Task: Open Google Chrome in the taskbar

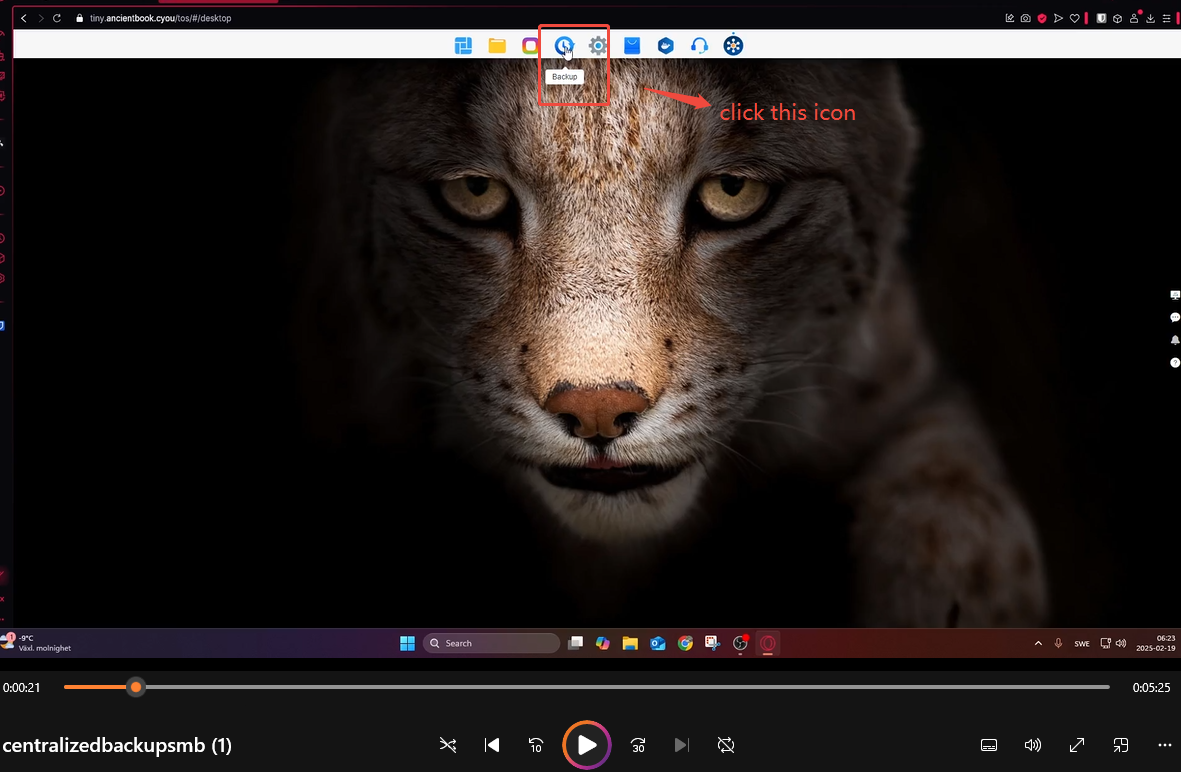Action: tap(685, 643)
